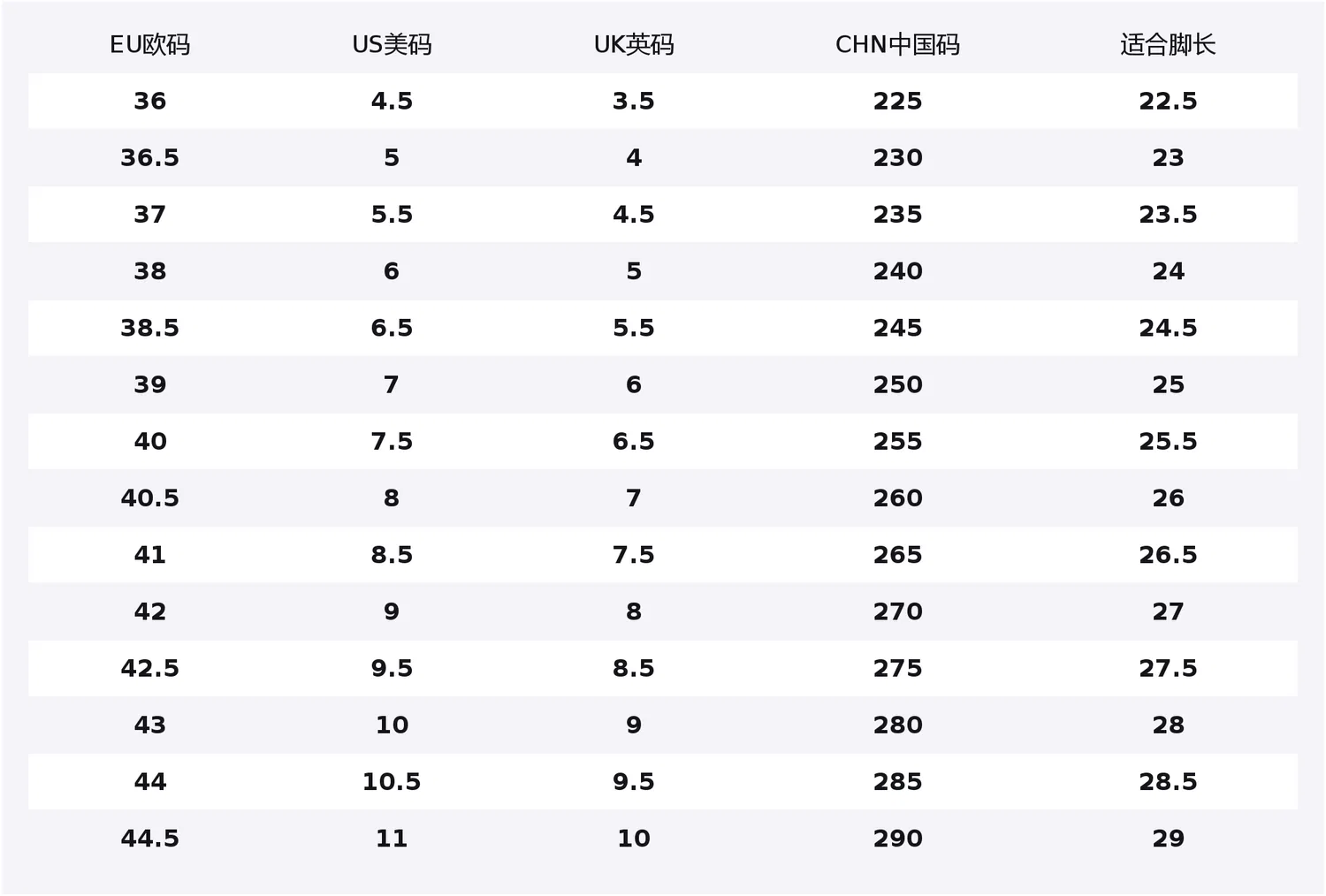1326x896 pixels.
Task: Click the EU欧码 column header
Action: coord(150,45)
